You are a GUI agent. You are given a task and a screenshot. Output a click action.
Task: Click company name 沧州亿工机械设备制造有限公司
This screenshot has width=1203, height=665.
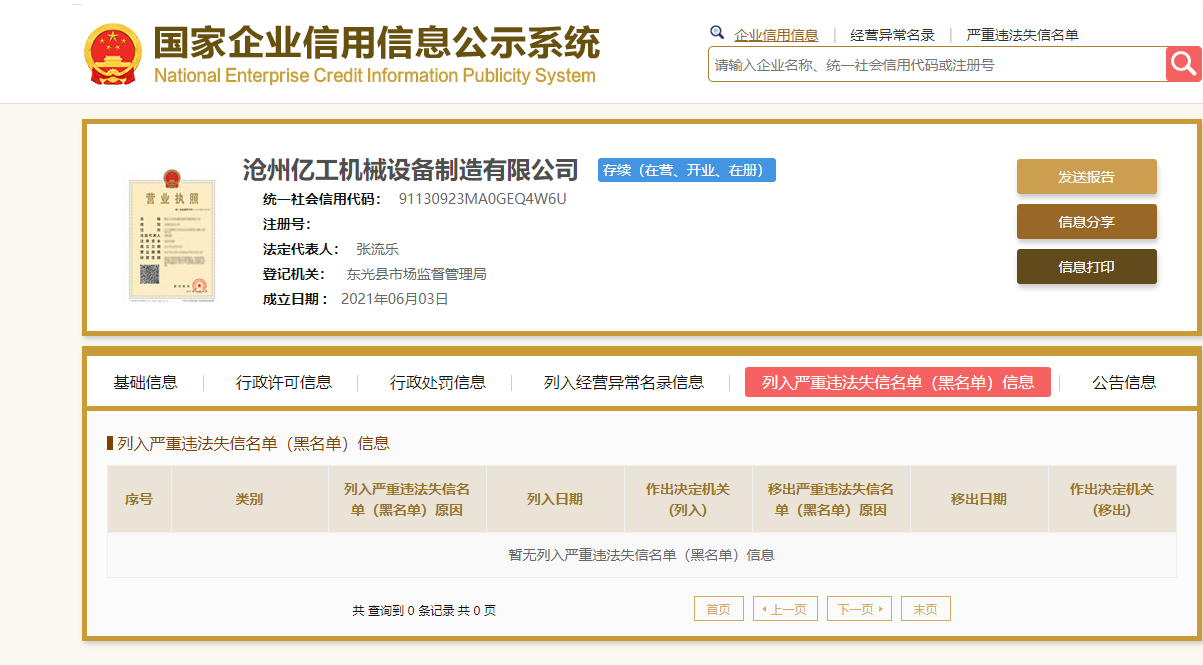point(410,170)
